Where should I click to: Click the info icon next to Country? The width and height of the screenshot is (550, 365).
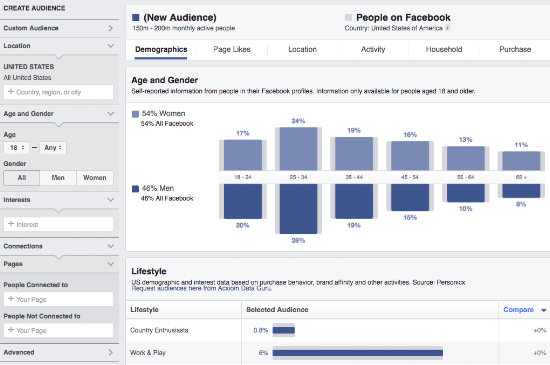point(448,28)
